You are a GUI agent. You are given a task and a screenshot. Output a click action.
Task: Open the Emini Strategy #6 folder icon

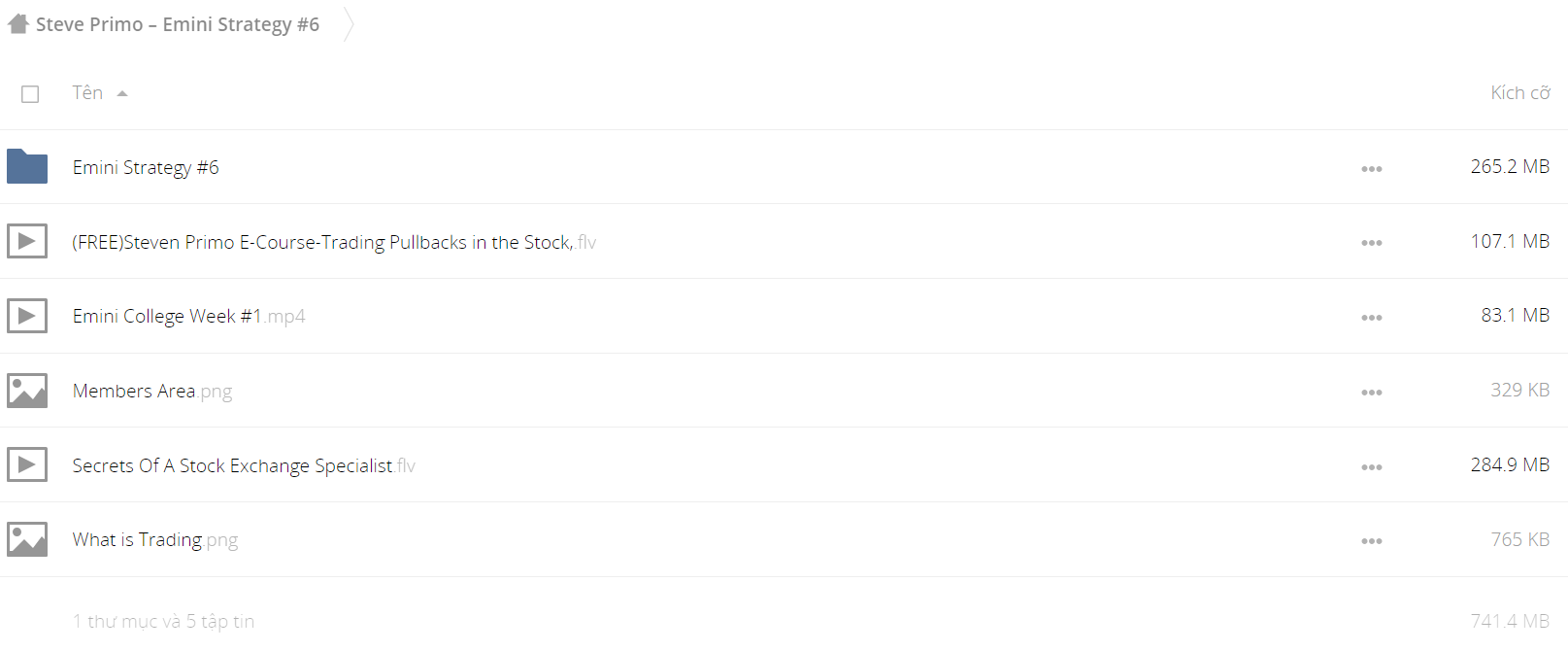[27, 166]
